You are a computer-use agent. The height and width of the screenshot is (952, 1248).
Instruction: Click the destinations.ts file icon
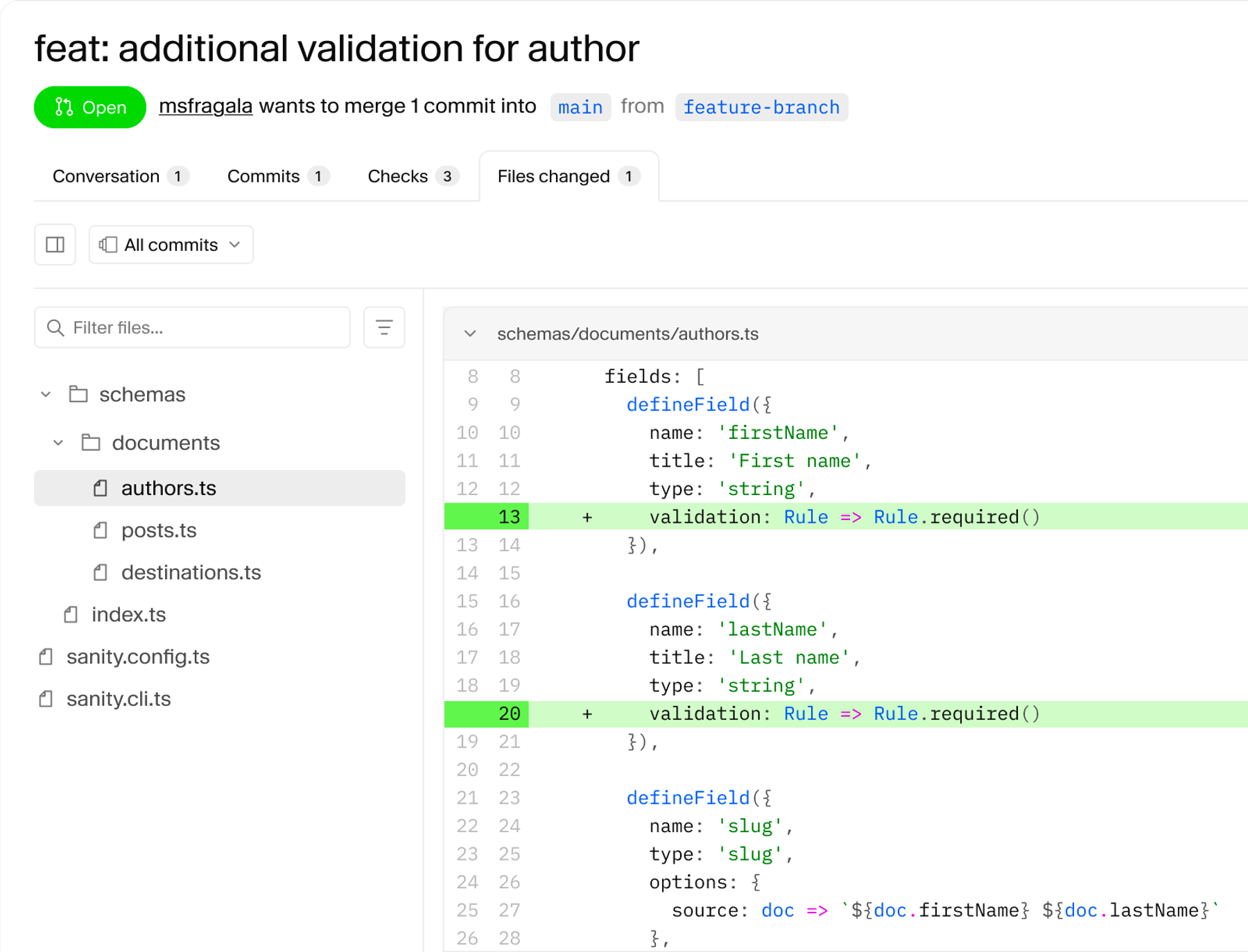(101, 573)
